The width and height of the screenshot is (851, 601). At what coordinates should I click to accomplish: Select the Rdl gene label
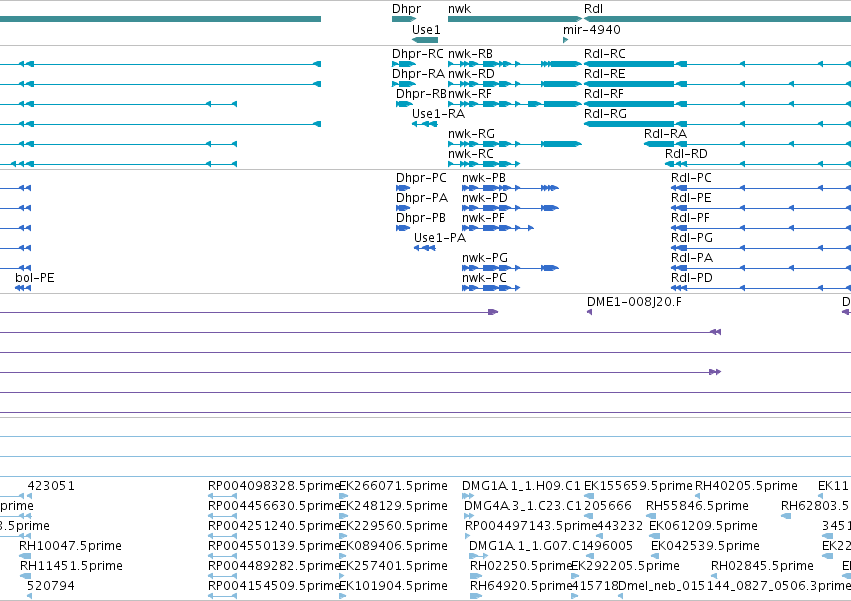[593, 9]
